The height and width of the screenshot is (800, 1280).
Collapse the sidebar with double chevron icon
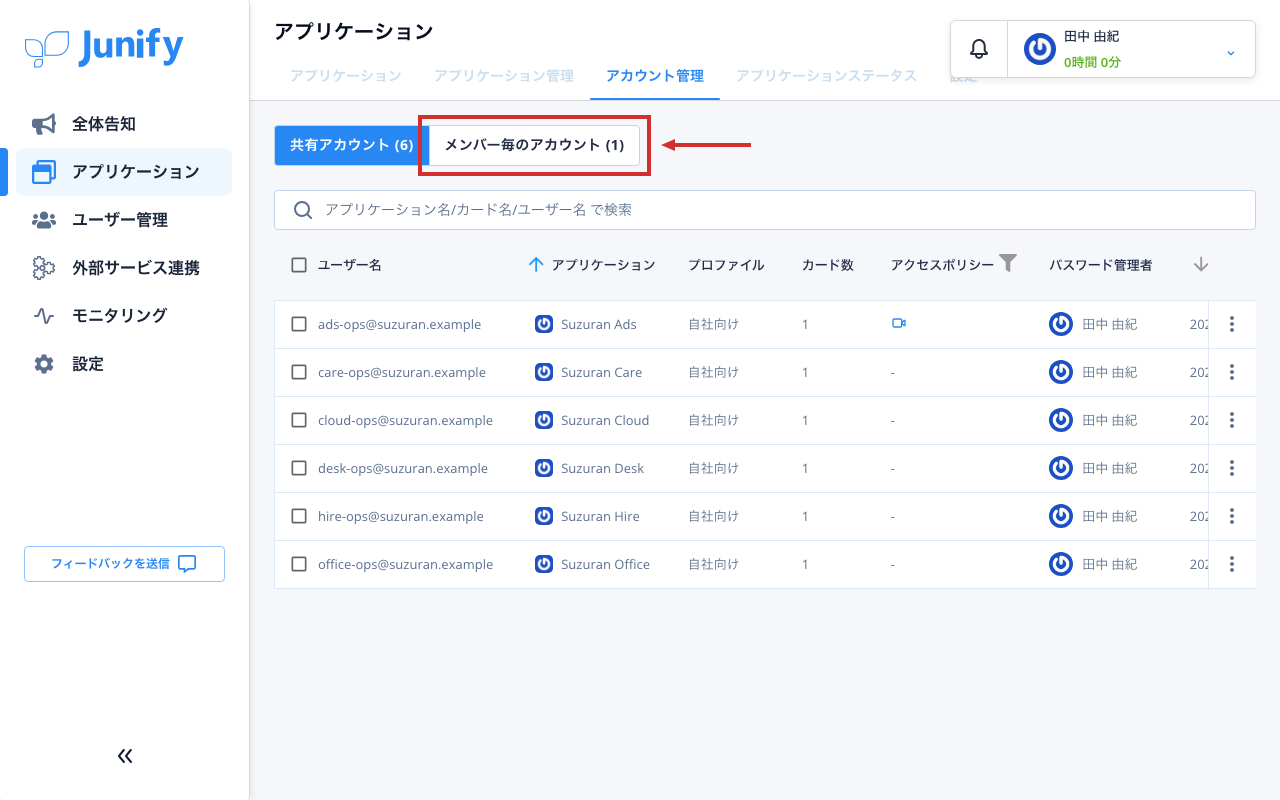pos(125,756)
